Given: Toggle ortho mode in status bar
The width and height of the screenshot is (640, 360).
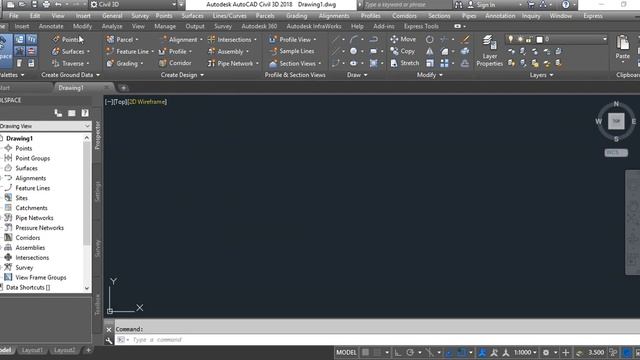Looking at the screenshot, I should coord(398,352).
